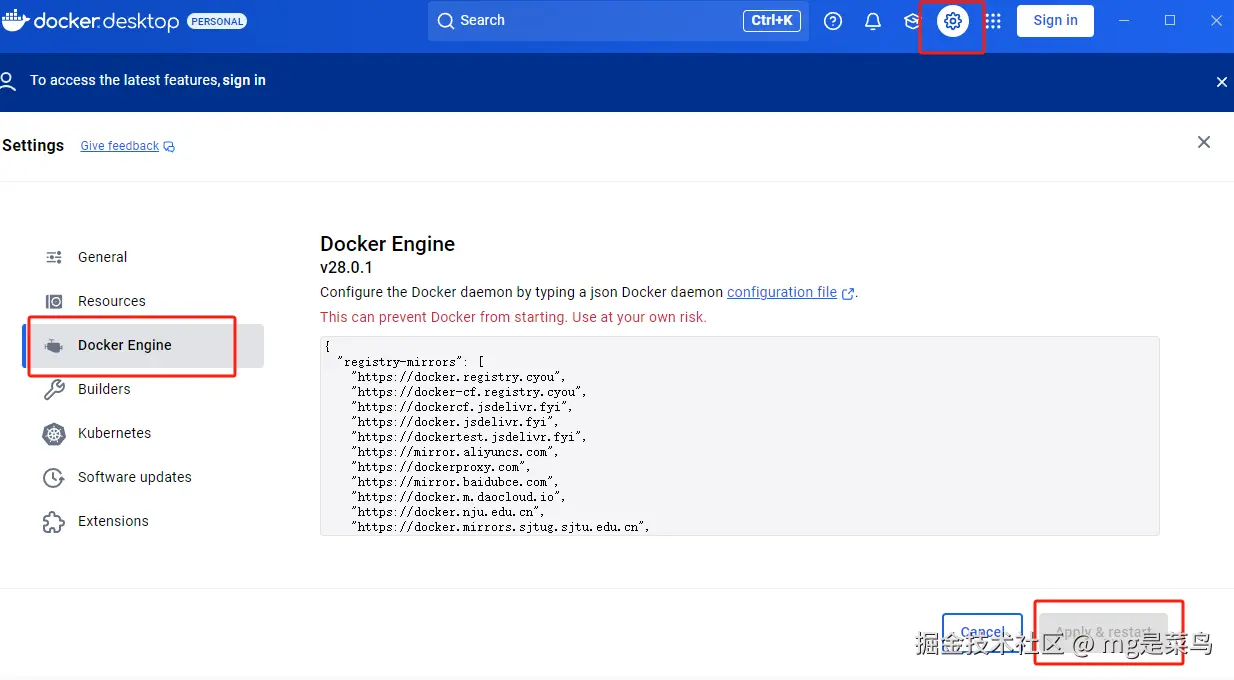Click the Builders wrench icon
Image resolution: width=1234 pixels, height=680 pixels.
click(54, 389)
